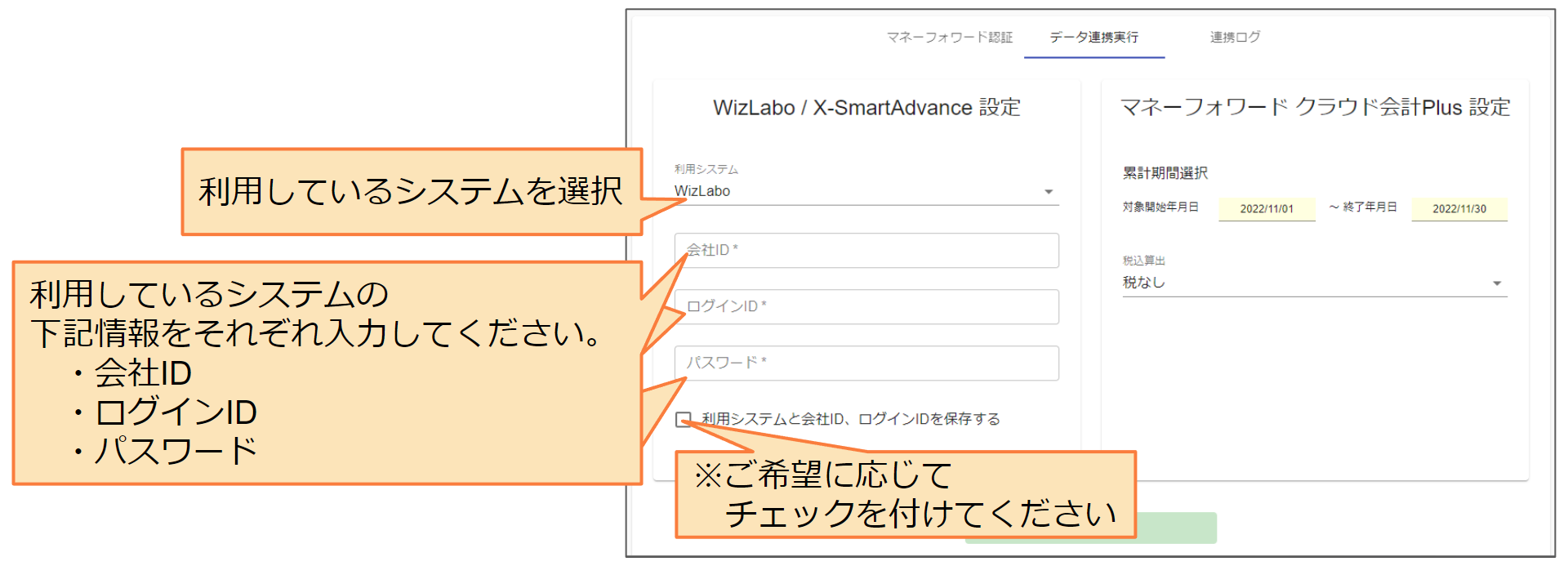This screenshot has height=566, width=1568.
Task: Expand the 税込算出 dropdown showing 税なし
Action: (1315, 283)
